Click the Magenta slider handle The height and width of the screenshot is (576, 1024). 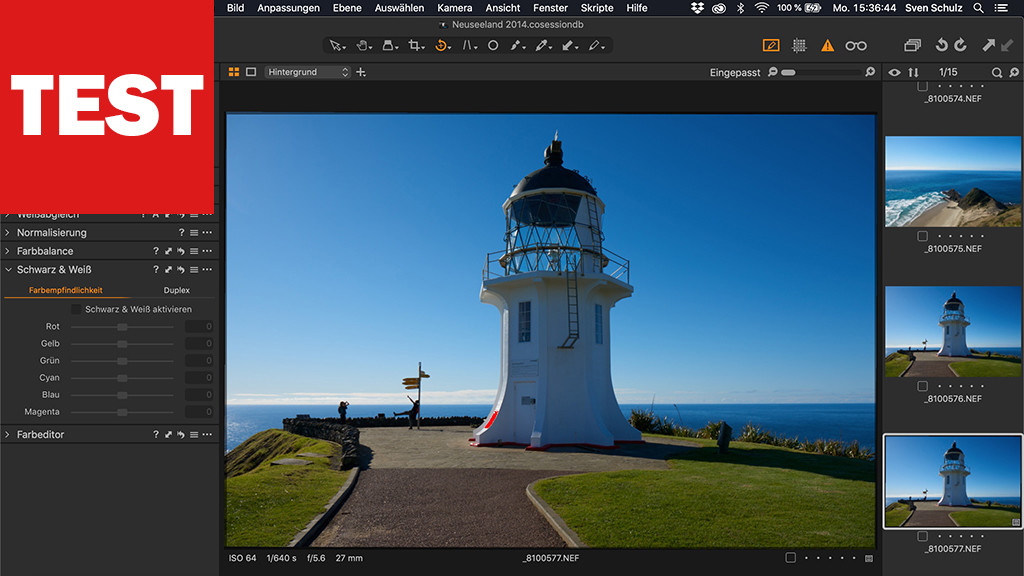click(x=122, y=412)
